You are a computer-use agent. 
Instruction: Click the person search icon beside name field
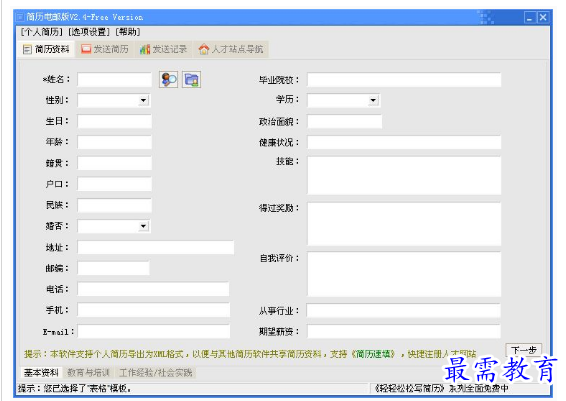[x=168, y=79]
